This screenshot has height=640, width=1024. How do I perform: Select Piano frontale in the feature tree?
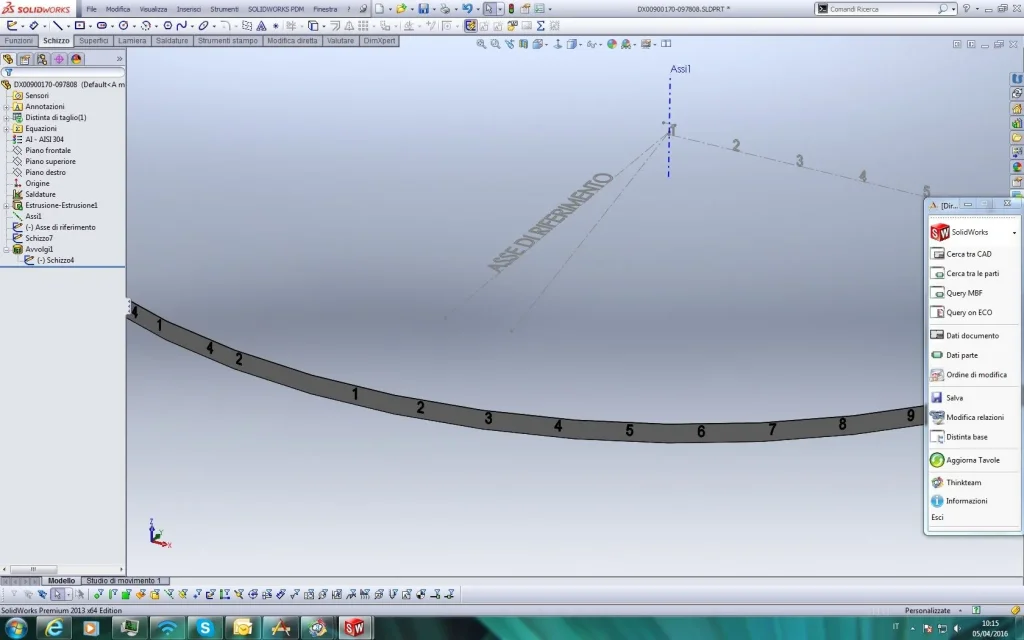tap(48, 150)
